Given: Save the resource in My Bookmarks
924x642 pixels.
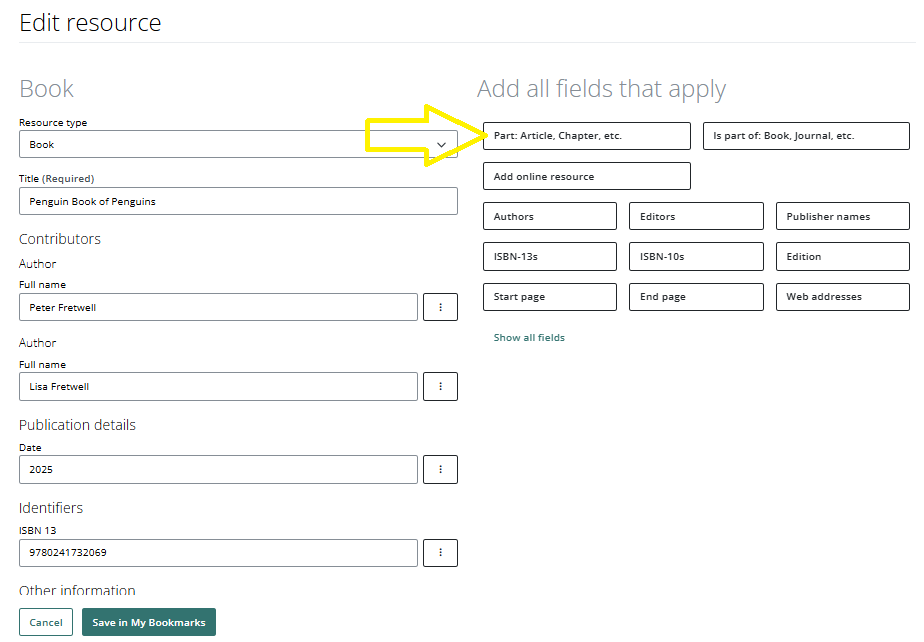Looking at the screenshot, I should pyautogui.click(x=148, y=621).
